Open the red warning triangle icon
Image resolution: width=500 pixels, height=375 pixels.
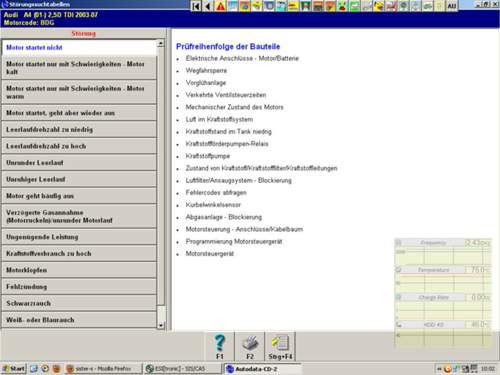point(220,6)
